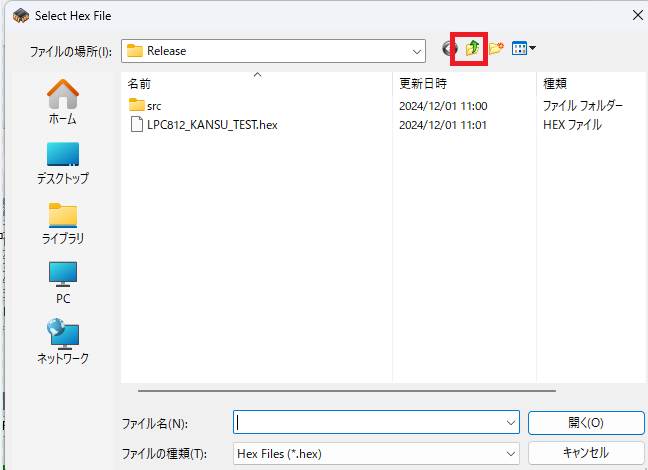This screenshot has width=648, height=470.
Task: Click the file name input field
Action: 368,422
